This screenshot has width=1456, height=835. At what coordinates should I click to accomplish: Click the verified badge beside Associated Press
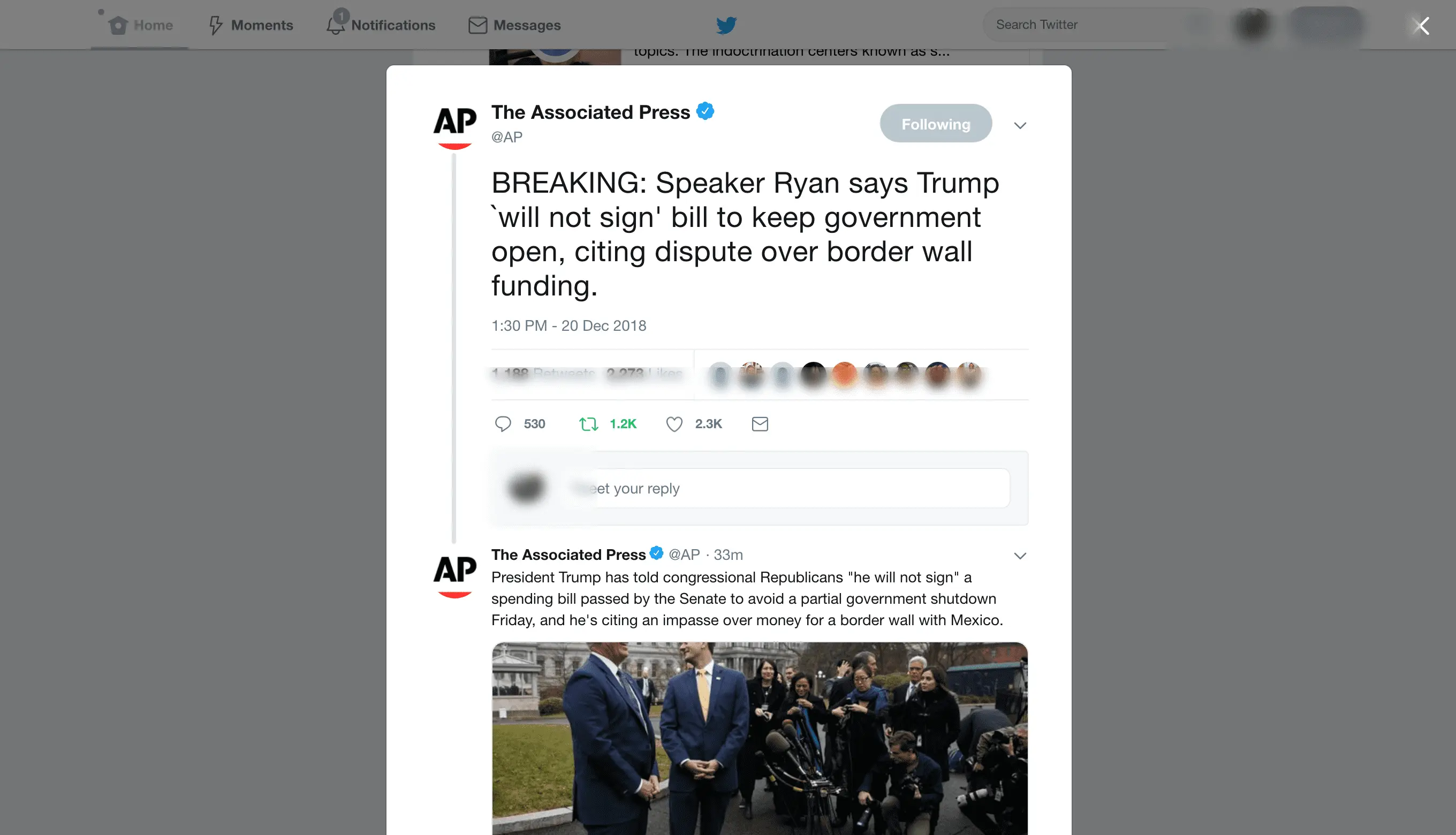(705, 111)
